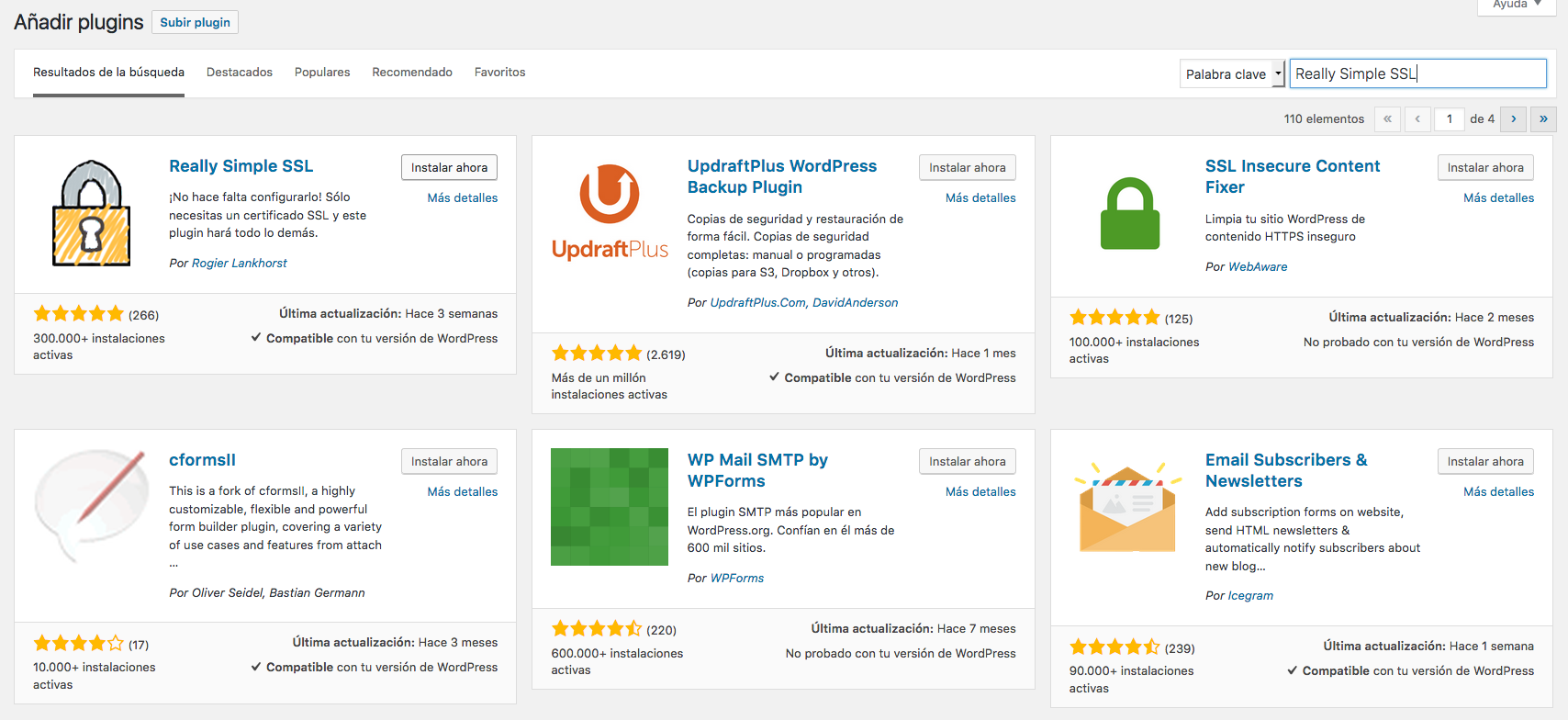Open Email Subscribers & Newsletters title link

[1286, 470]
